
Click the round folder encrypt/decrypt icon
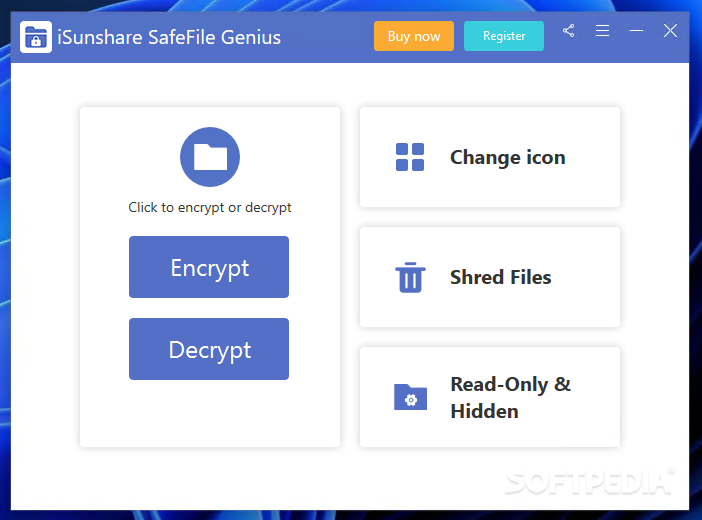210,157
